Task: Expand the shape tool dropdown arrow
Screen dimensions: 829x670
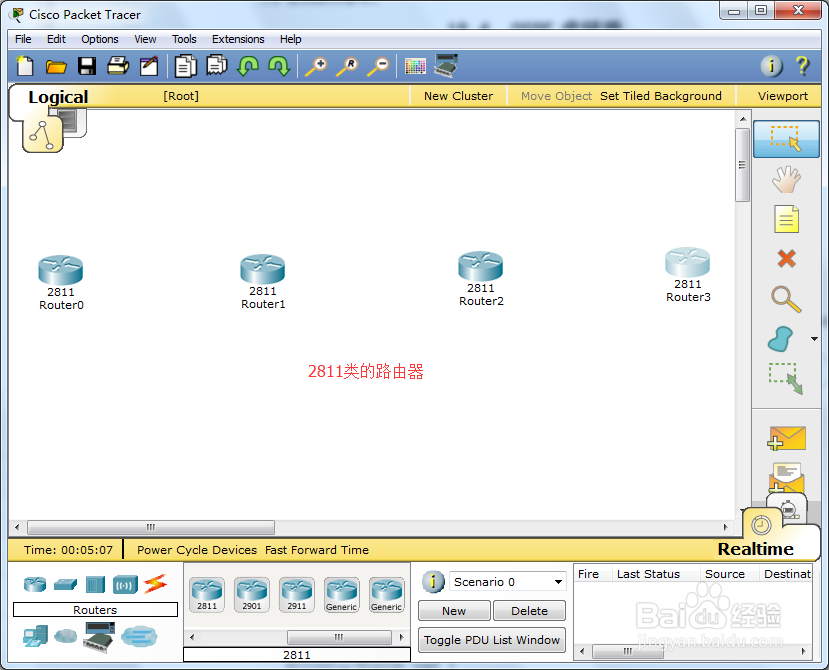Action: (814, 339)
